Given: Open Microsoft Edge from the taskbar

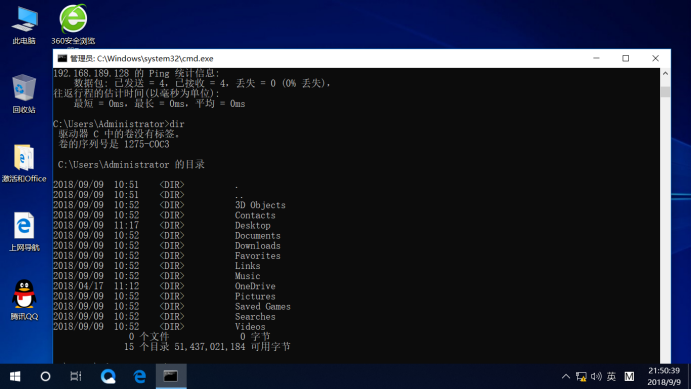Looking at the screenshot, I should 139,376.
